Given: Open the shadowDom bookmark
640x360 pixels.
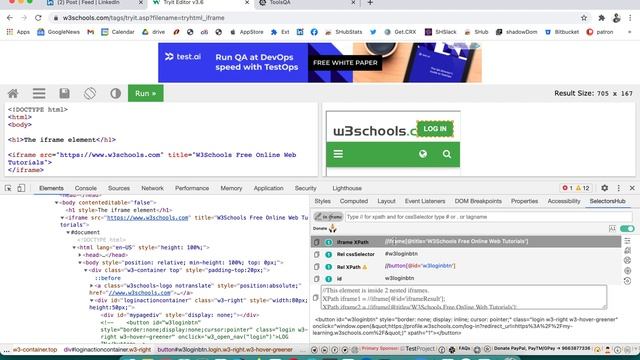Looking at the screenshot, I should pyautogui.click(x=517, y=32).
